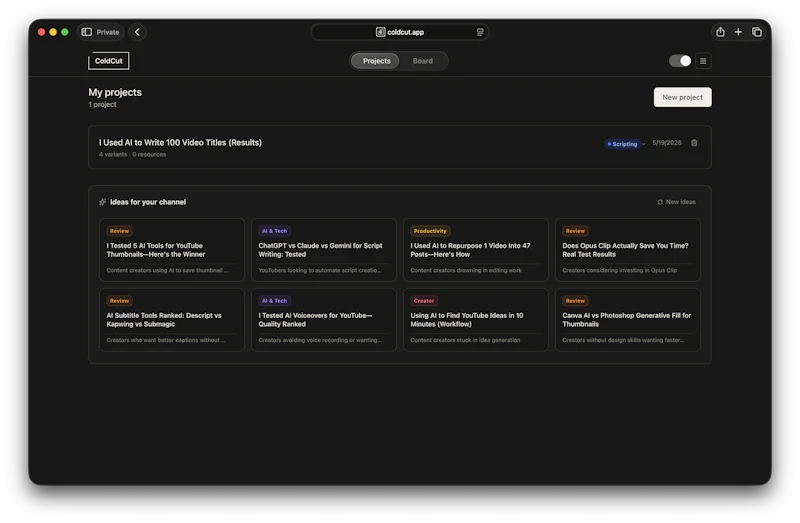Delete project with the trash icon

click(x=694, y=143)
